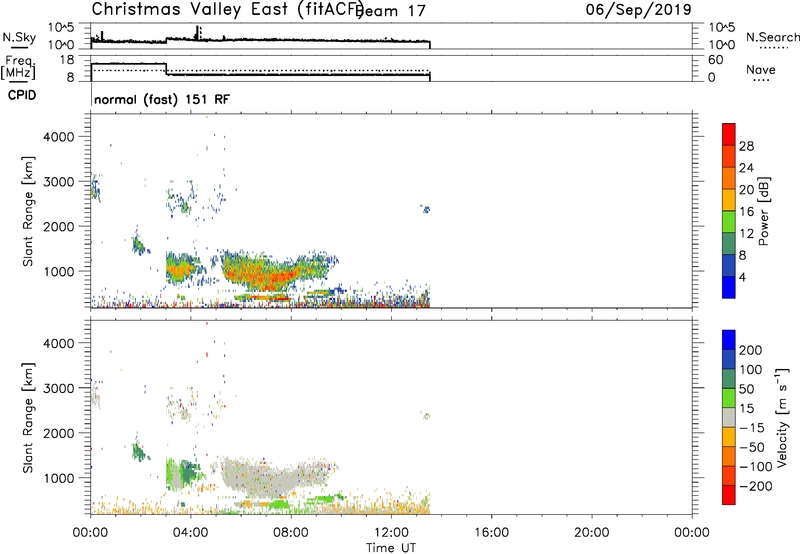Image resolution: width=800 pixels, height=554 pixels.
Task: Click the "Freq. [MHz]" axis label
Action: [19, 67]
